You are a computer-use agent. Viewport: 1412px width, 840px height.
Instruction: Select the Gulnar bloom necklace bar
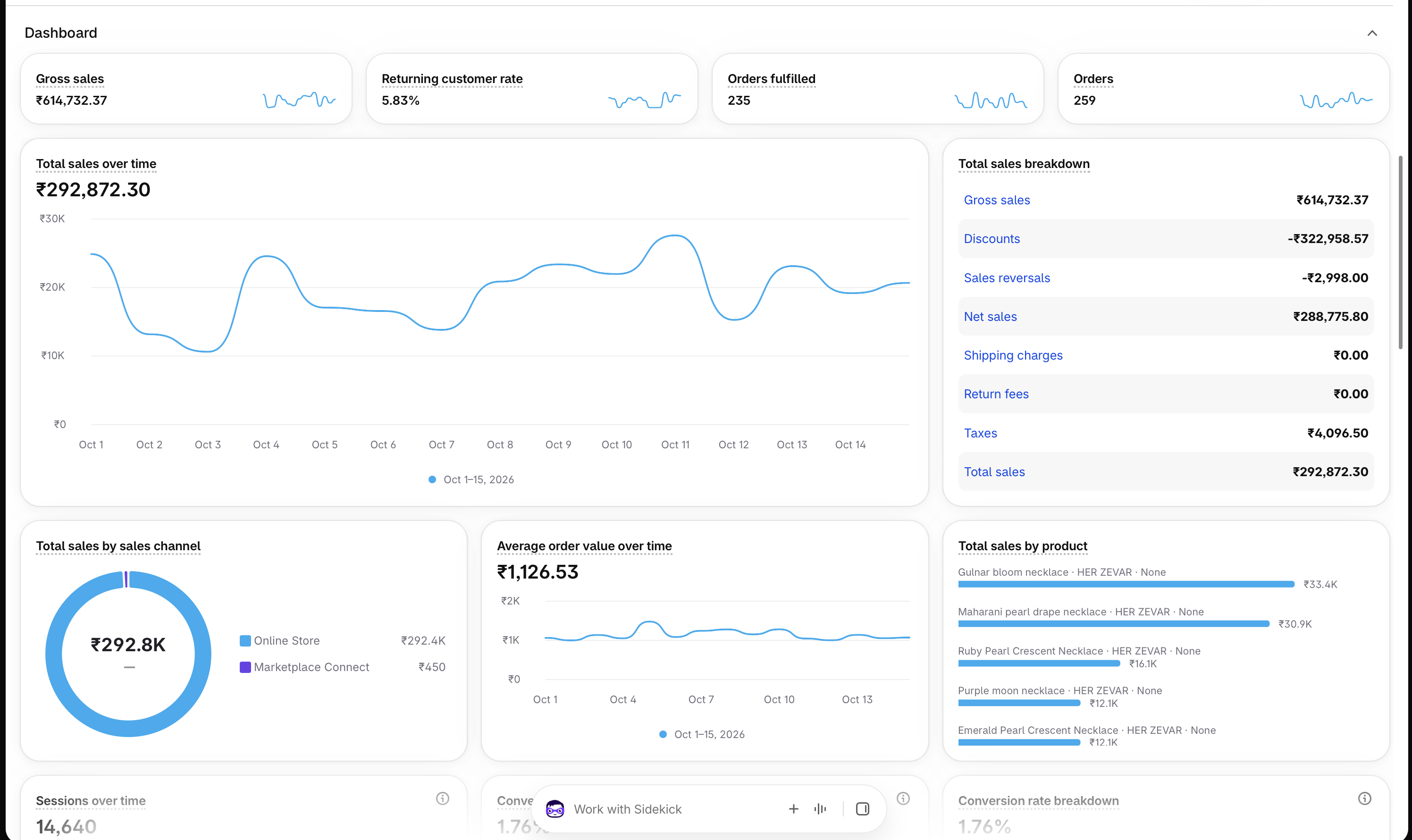pos(1126,584)
